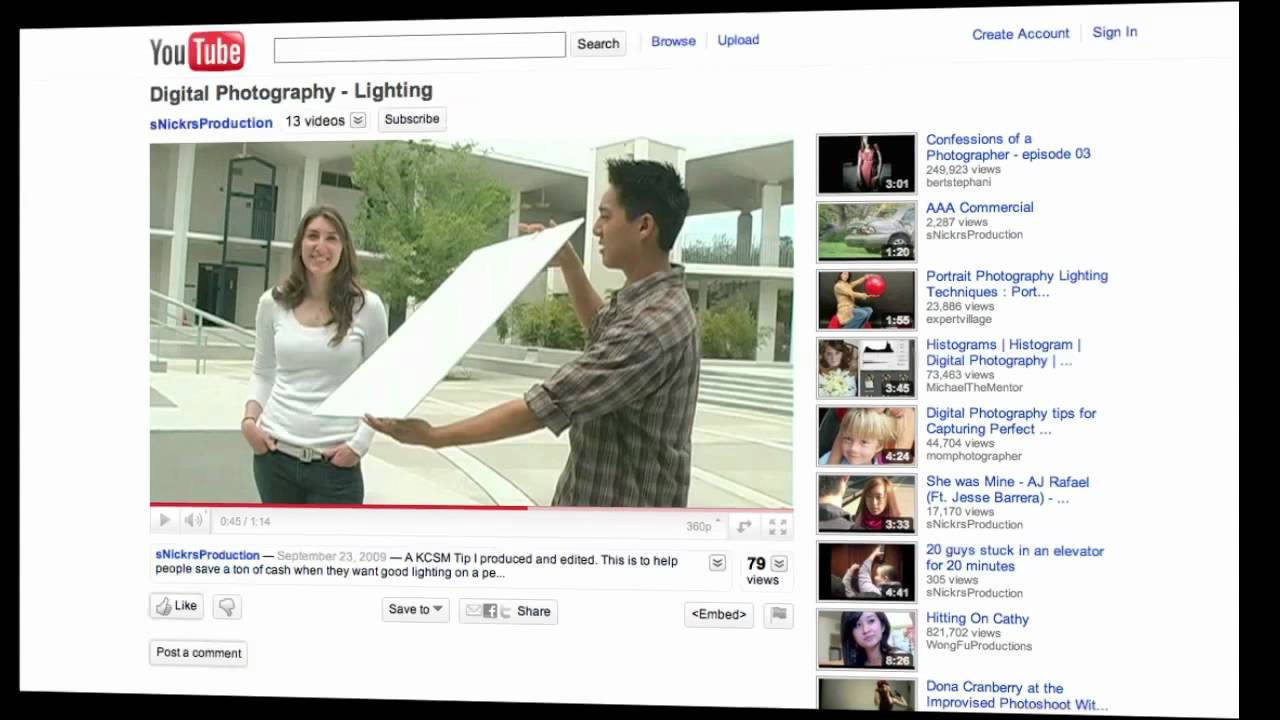Viewport: 1280px width, 720px height.
Task: Click the Facebook share icon
Action: click(490, 611)
